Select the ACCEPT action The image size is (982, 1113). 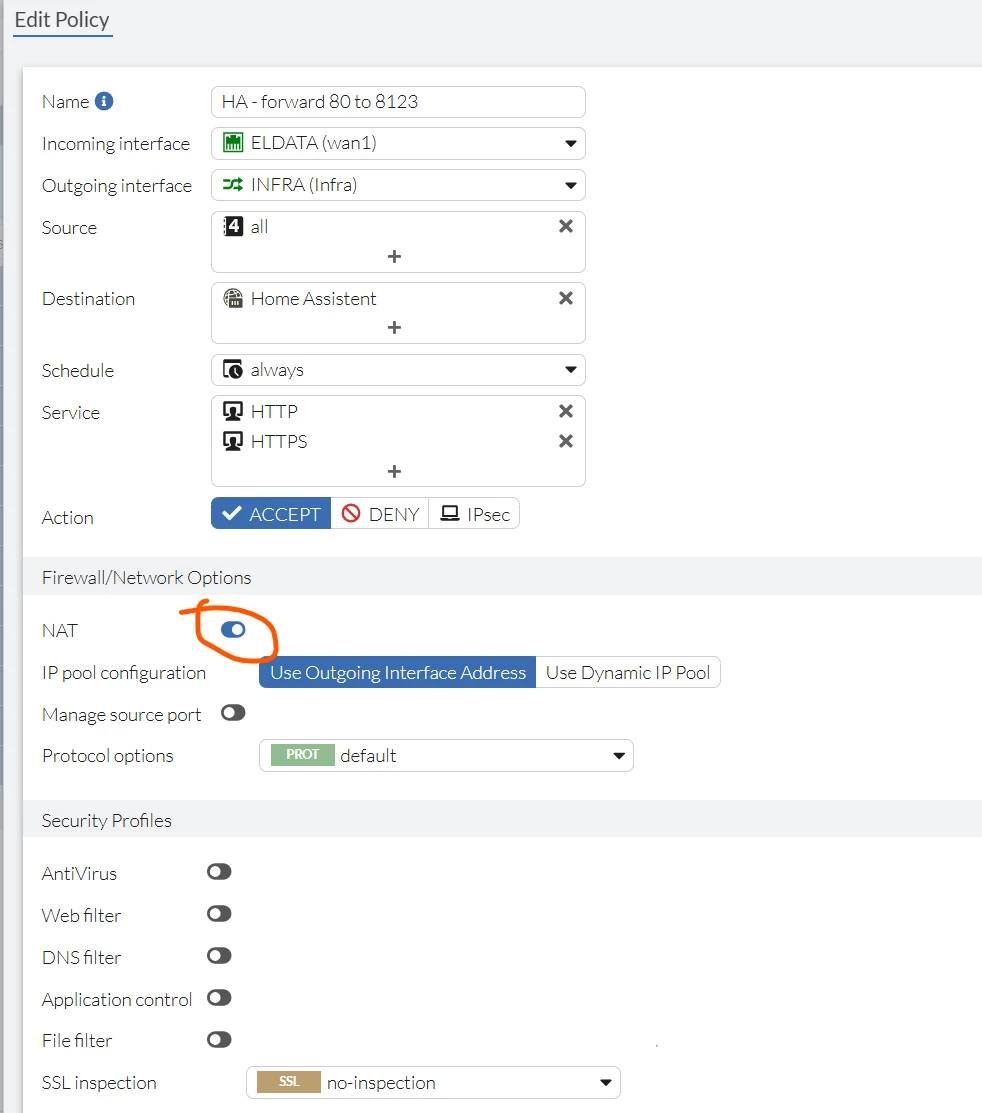coord(271,513)
